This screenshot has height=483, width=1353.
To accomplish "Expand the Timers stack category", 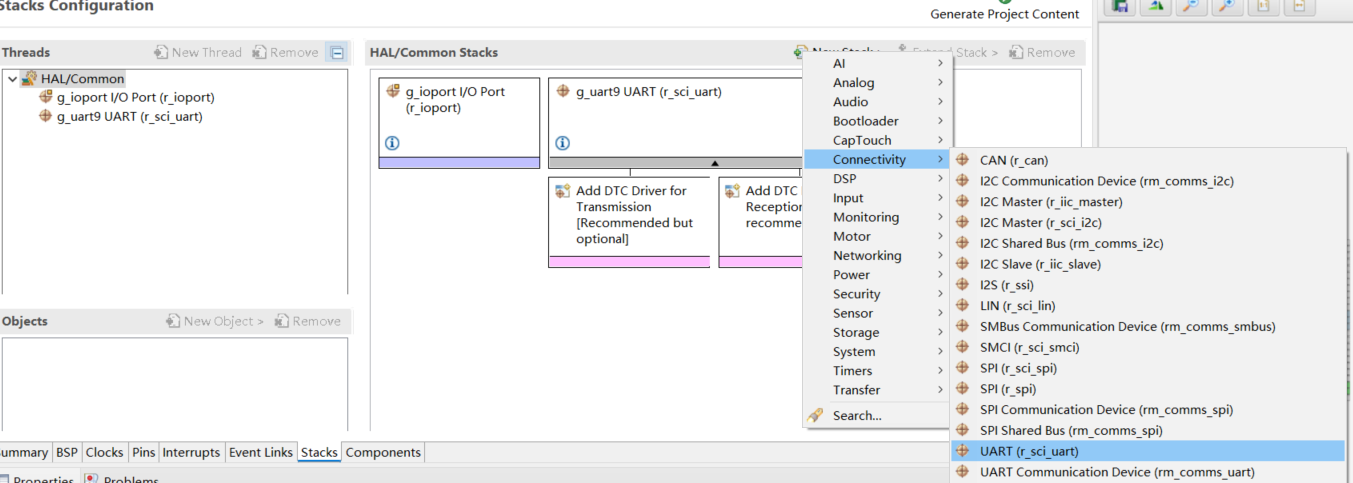I will (878, 371).
